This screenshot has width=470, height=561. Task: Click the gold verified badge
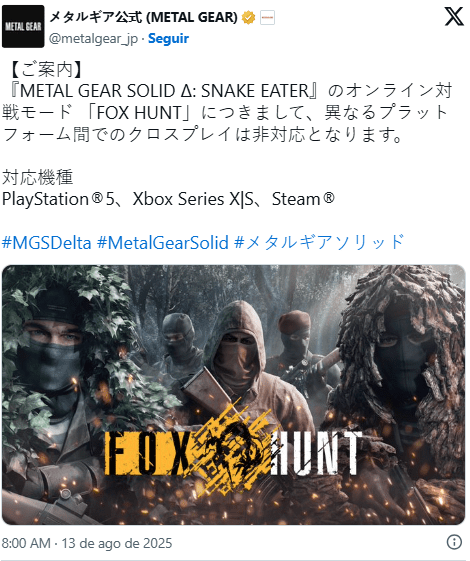(248, 17)
